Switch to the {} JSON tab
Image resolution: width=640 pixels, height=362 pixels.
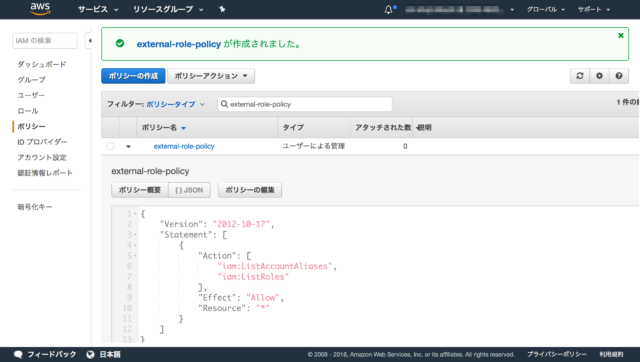tap(189, 190)
